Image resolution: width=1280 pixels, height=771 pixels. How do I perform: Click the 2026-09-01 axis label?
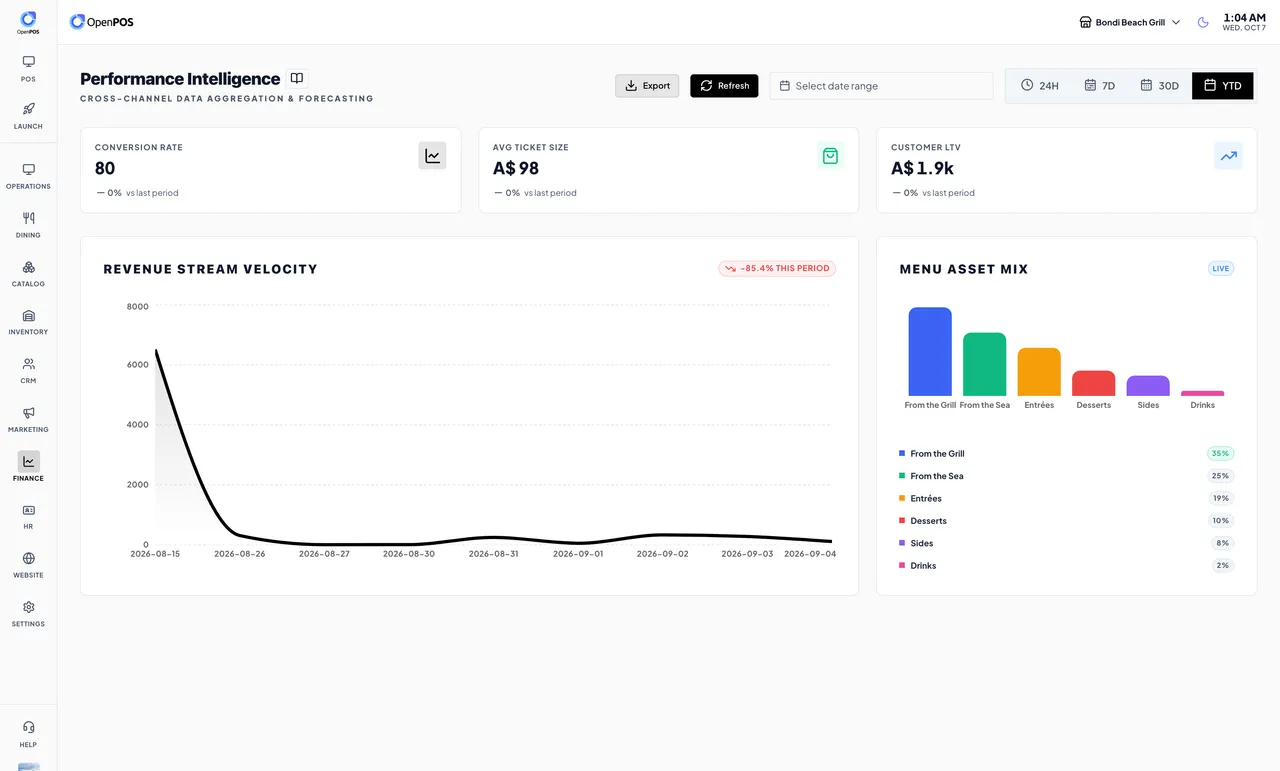point(578,553)
